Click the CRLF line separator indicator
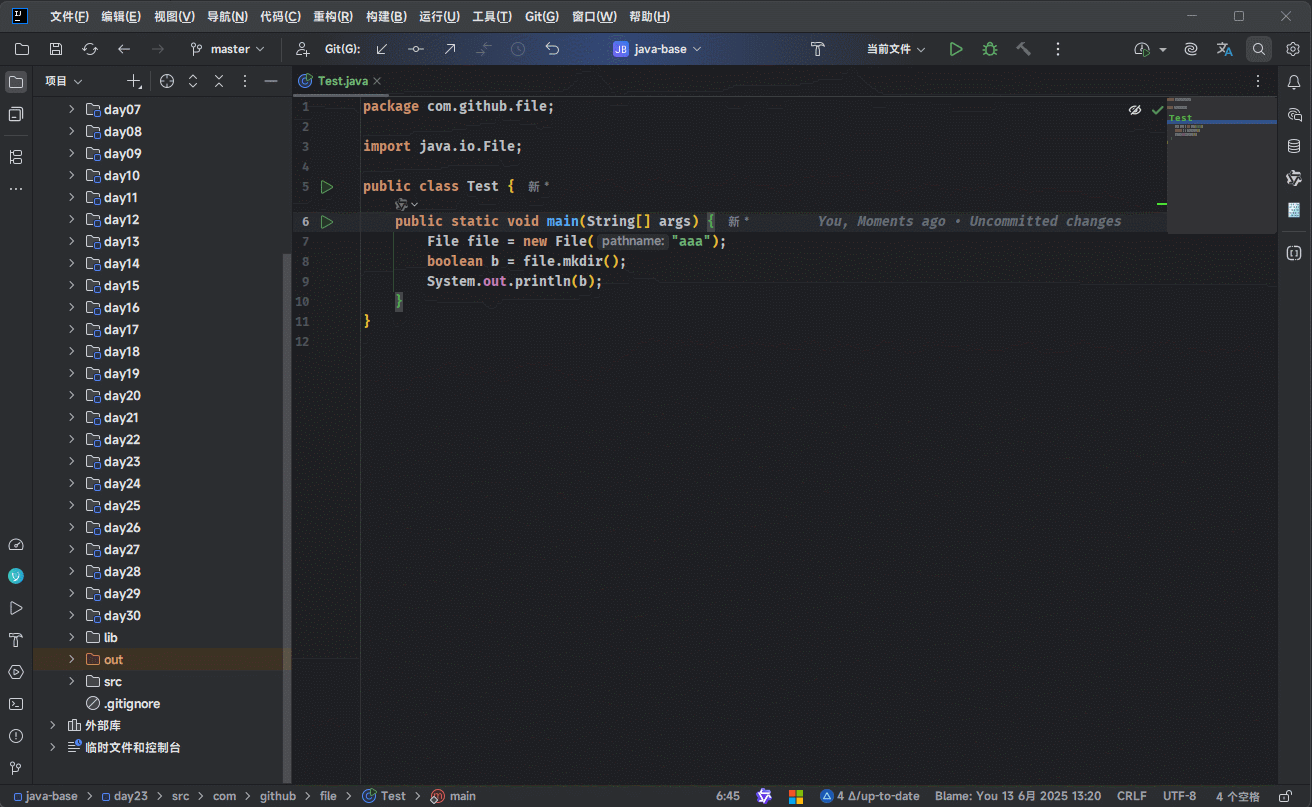Image resolution: width=1312 pixels, height=807 pixels. 1132,796
